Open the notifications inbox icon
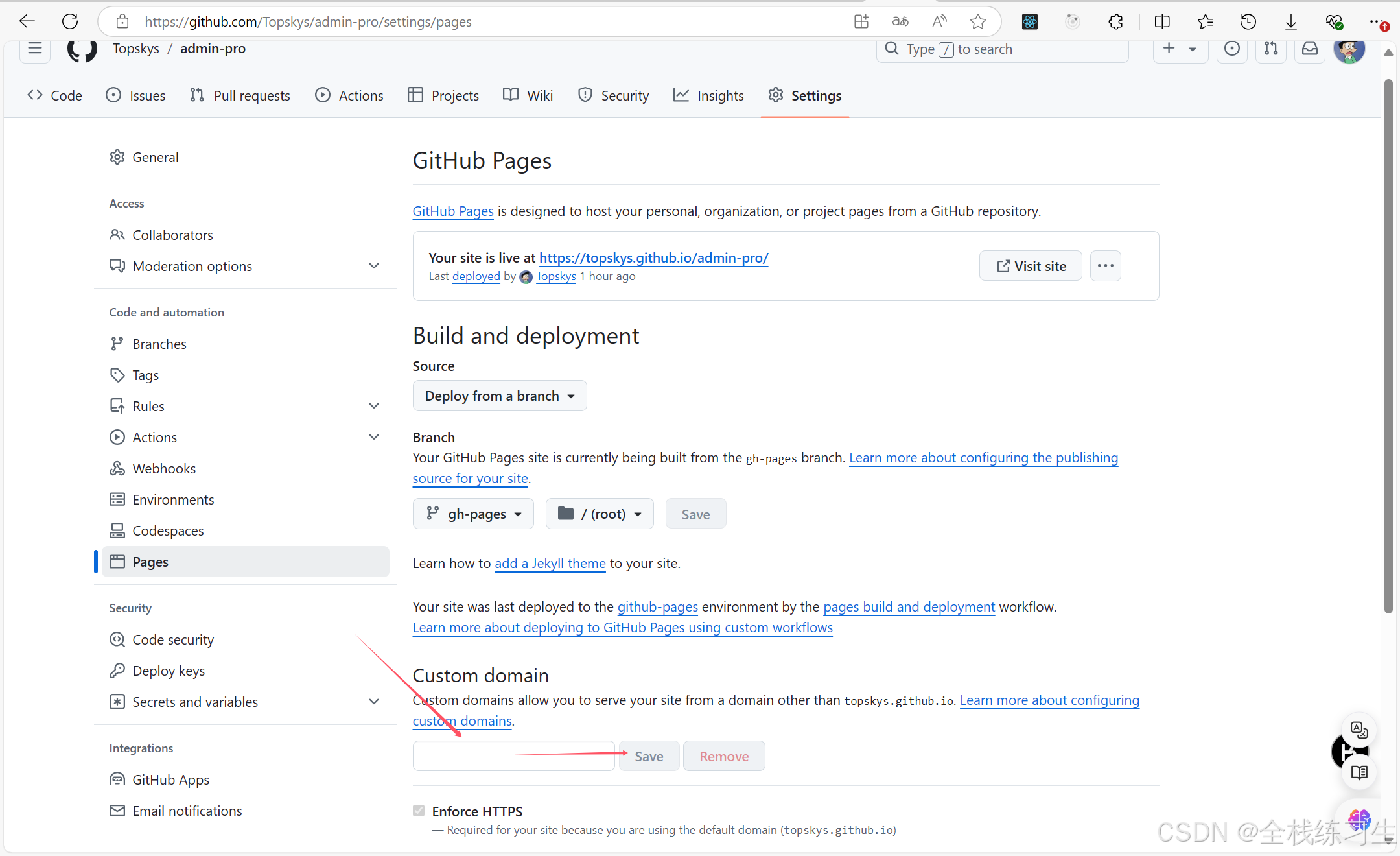 [x=1310, y=49]
